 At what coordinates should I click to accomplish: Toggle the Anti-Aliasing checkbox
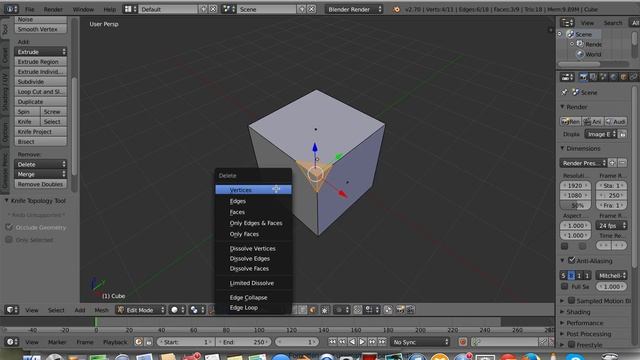pos(571,260)
